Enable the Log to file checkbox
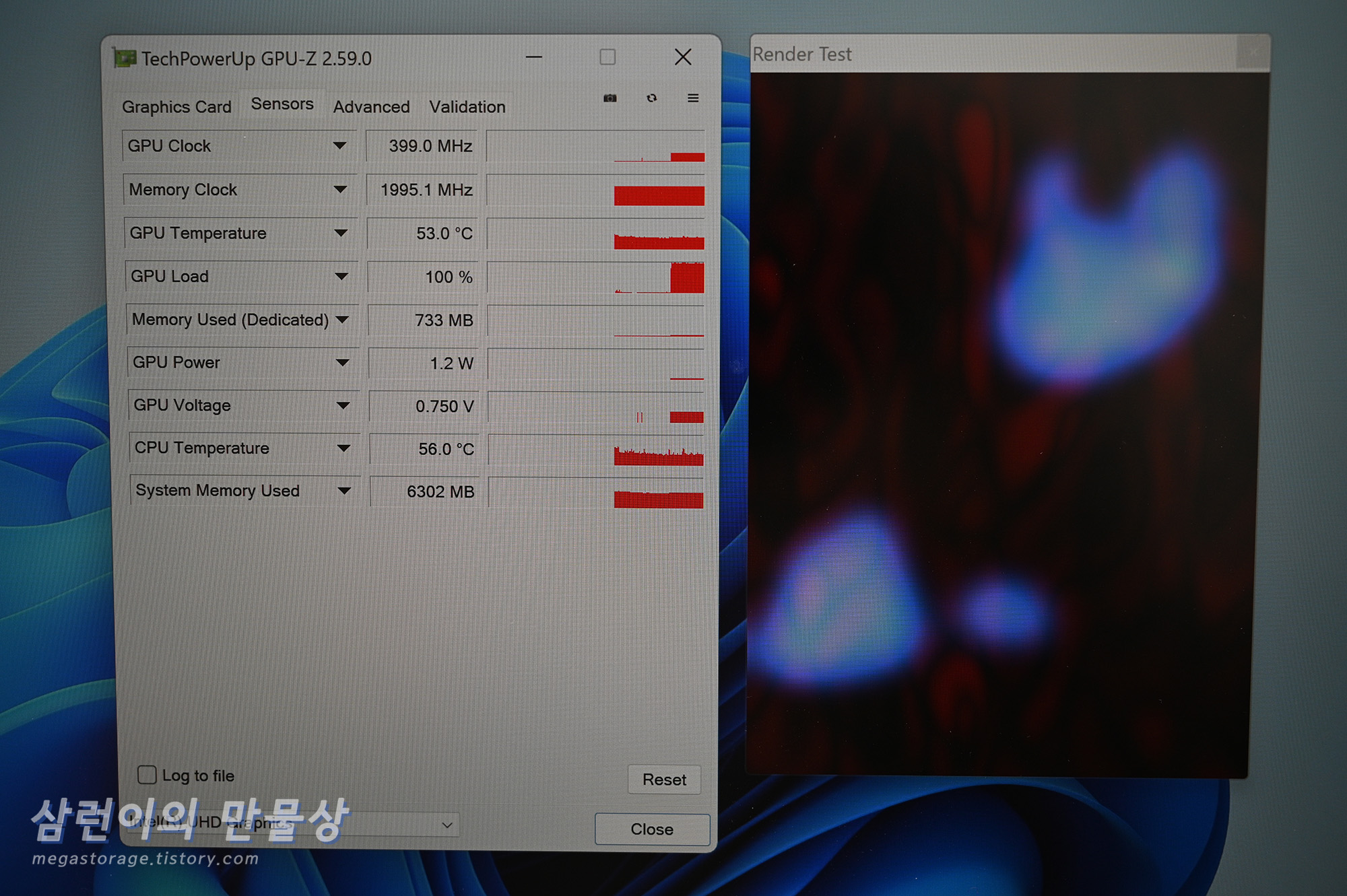1347x896 pixels. (147, 775)
